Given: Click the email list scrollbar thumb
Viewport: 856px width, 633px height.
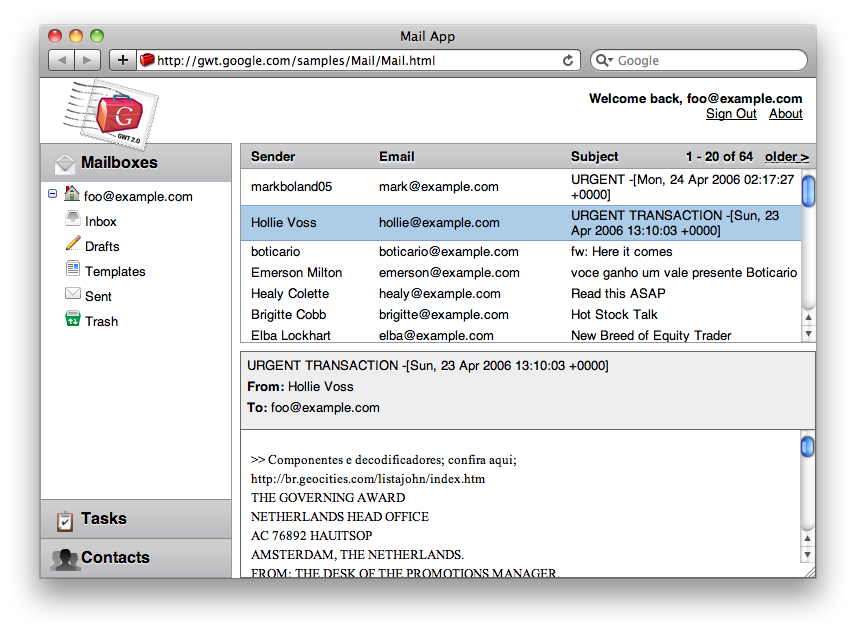Looking at the screenshot, I should point(808,190).
